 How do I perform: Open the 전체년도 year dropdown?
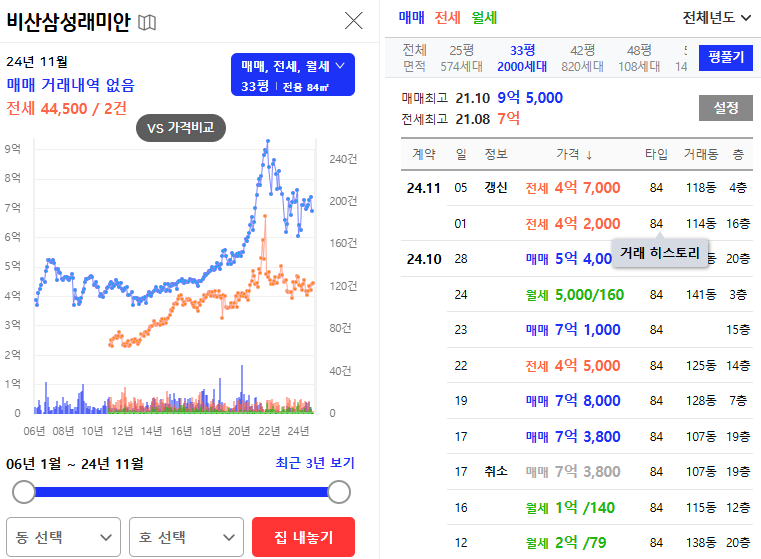(x=716, y=18)
